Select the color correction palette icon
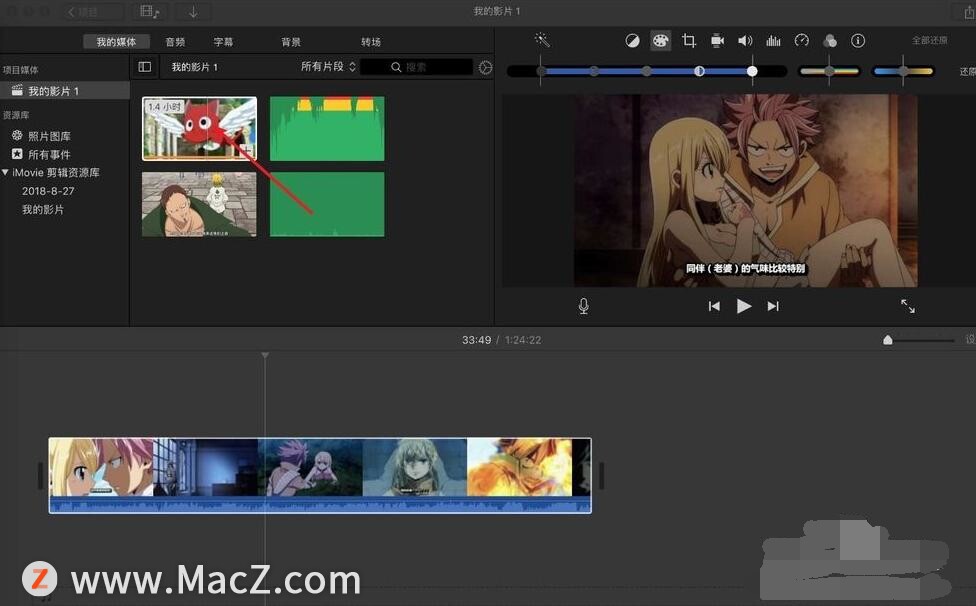The image size is (976, 606). pos(660,41)
